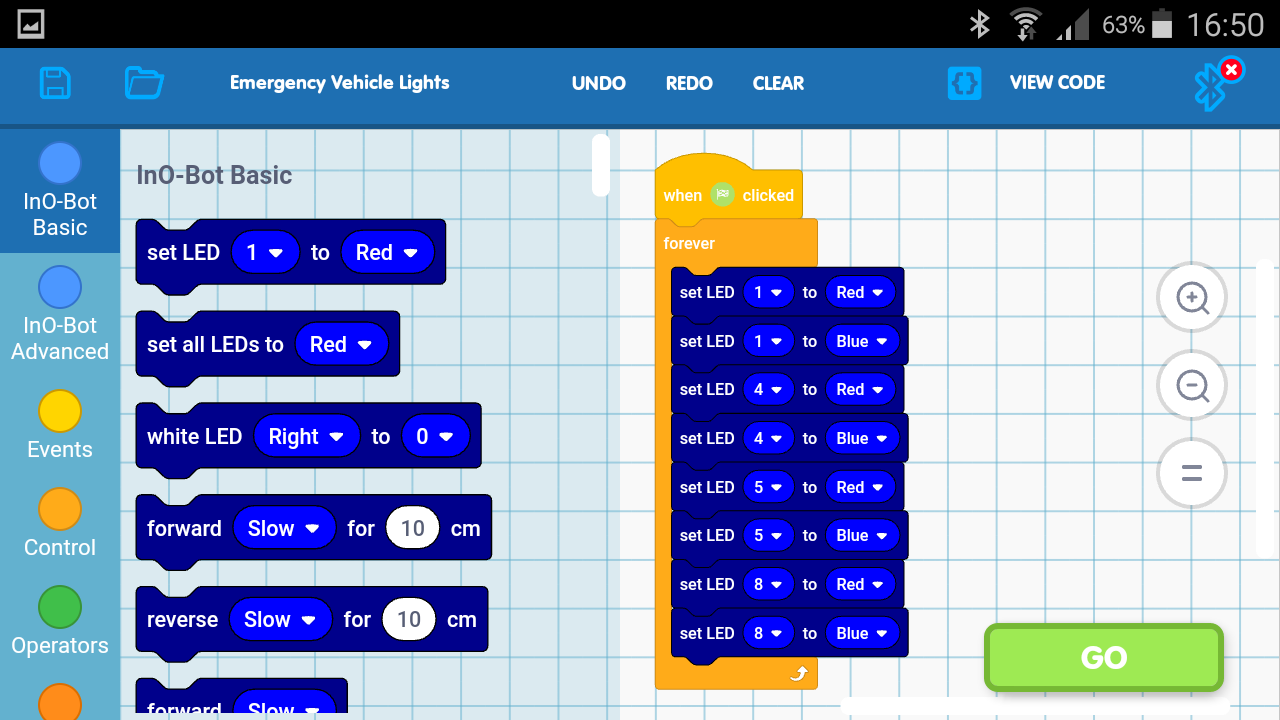Open the 0 value dropdown in white LED block

point(435,437)
